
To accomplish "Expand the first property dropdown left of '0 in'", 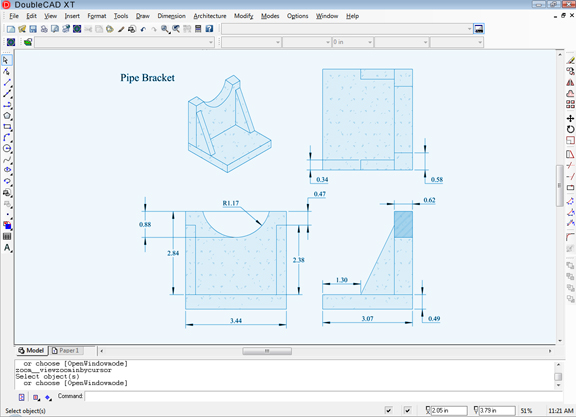I will coord(251,42).
